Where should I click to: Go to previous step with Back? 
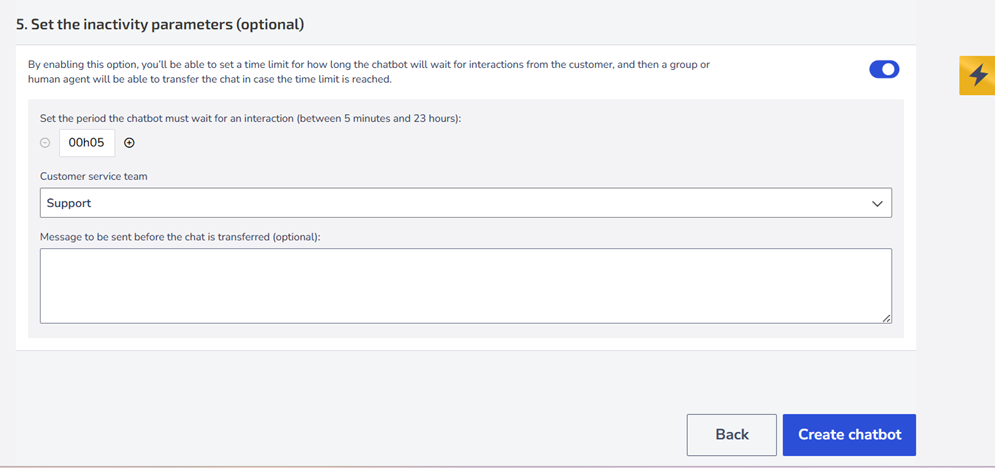[732, 435]
